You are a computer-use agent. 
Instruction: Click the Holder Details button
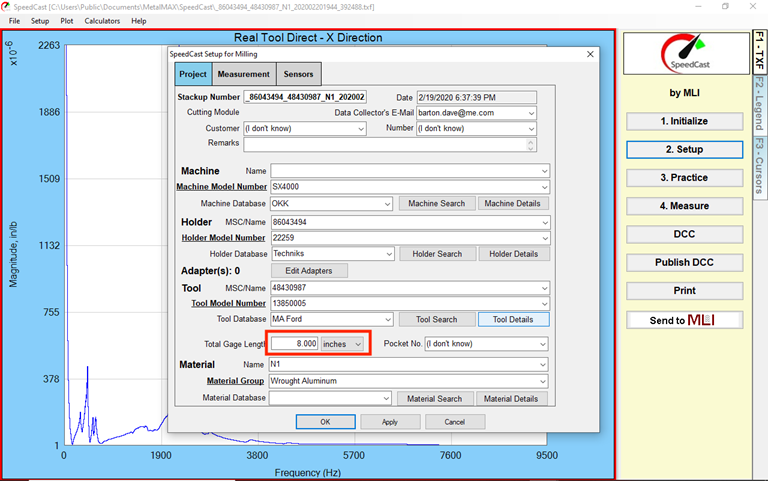point(513,254)
